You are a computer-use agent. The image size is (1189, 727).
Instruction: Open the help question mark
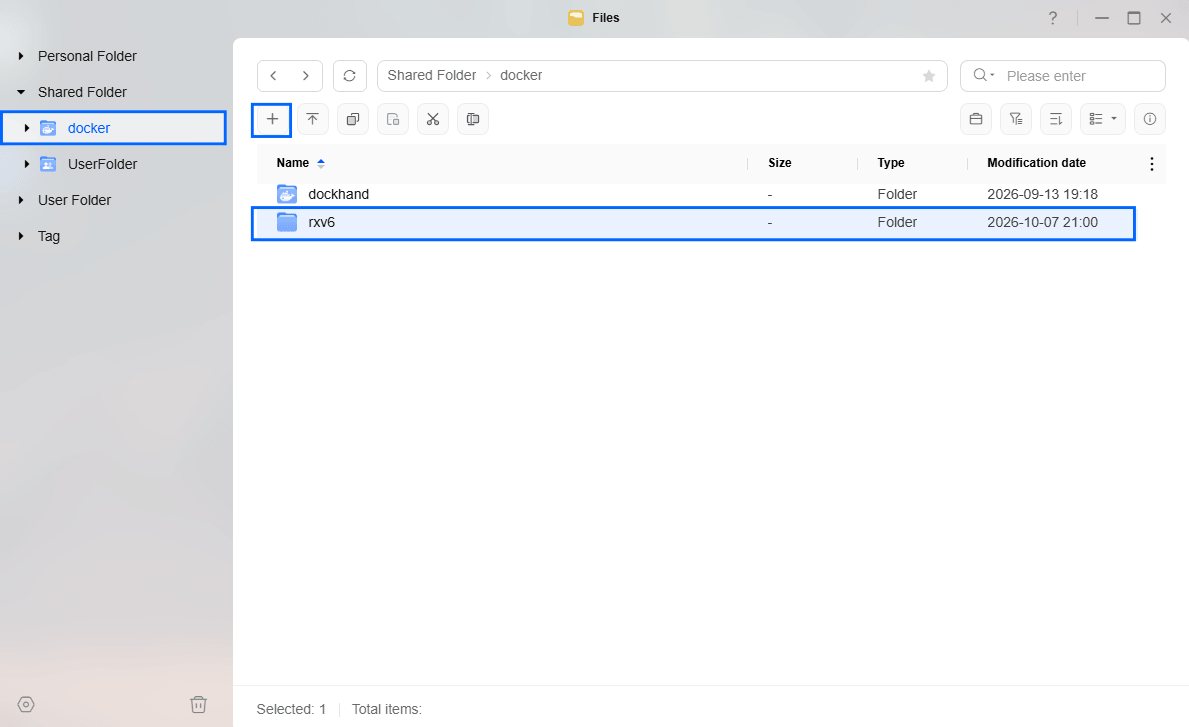(1053, 17)
